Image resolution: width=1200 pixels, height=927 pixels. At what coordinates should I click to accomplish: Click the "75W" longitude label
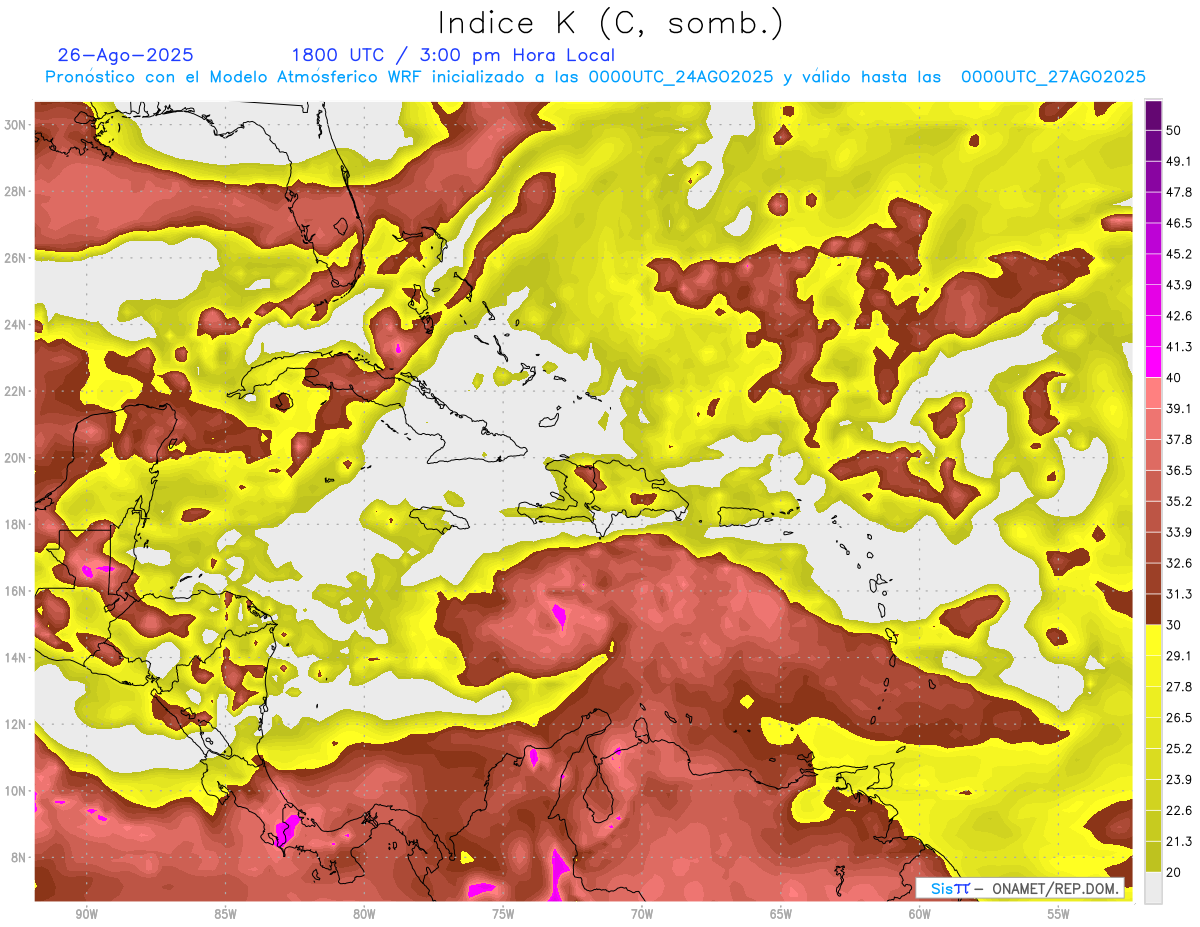tap(503, 914)
